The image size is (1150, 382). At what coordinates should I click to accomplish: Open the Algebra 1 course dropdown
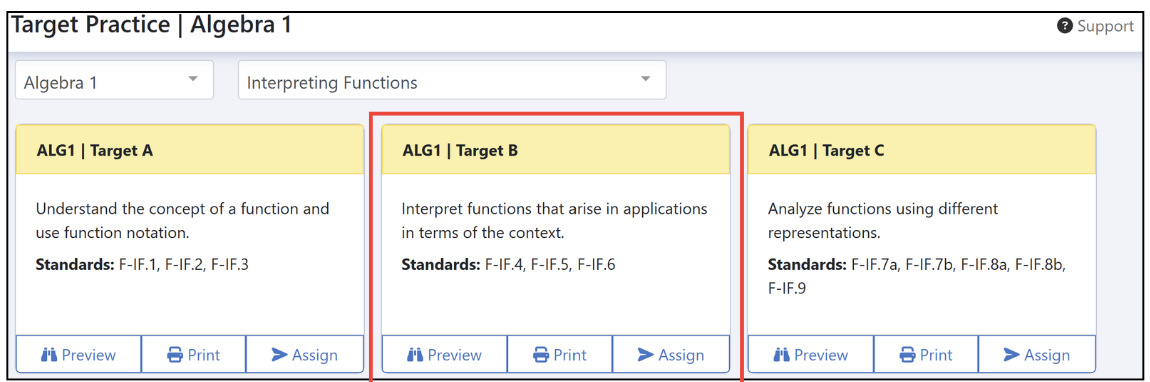pyautogui.click(x=114, y=80)
